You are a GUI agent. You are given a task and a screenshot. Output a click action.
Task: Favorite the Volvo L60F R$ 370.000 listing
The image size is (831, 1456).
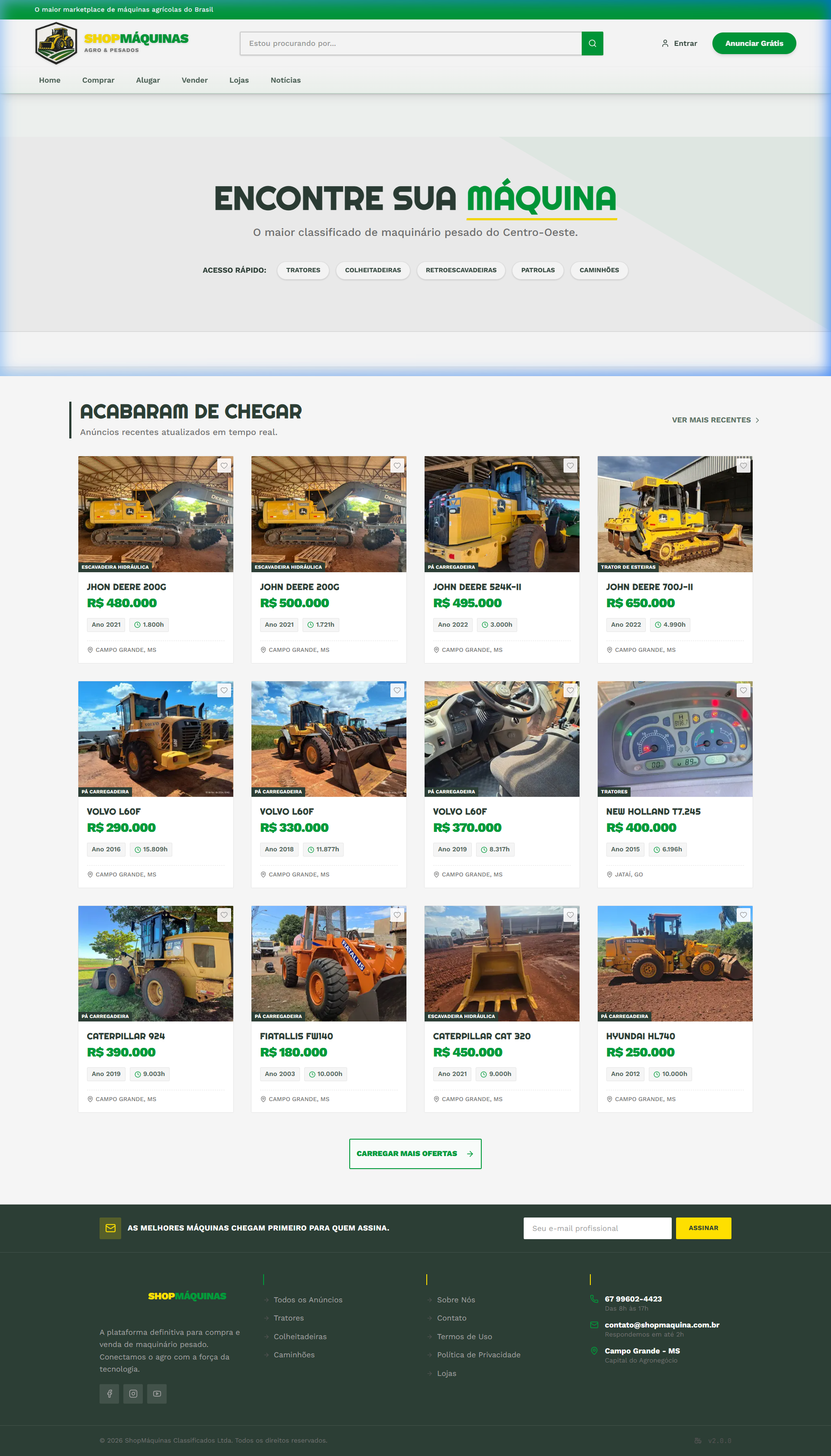point(570,691)
